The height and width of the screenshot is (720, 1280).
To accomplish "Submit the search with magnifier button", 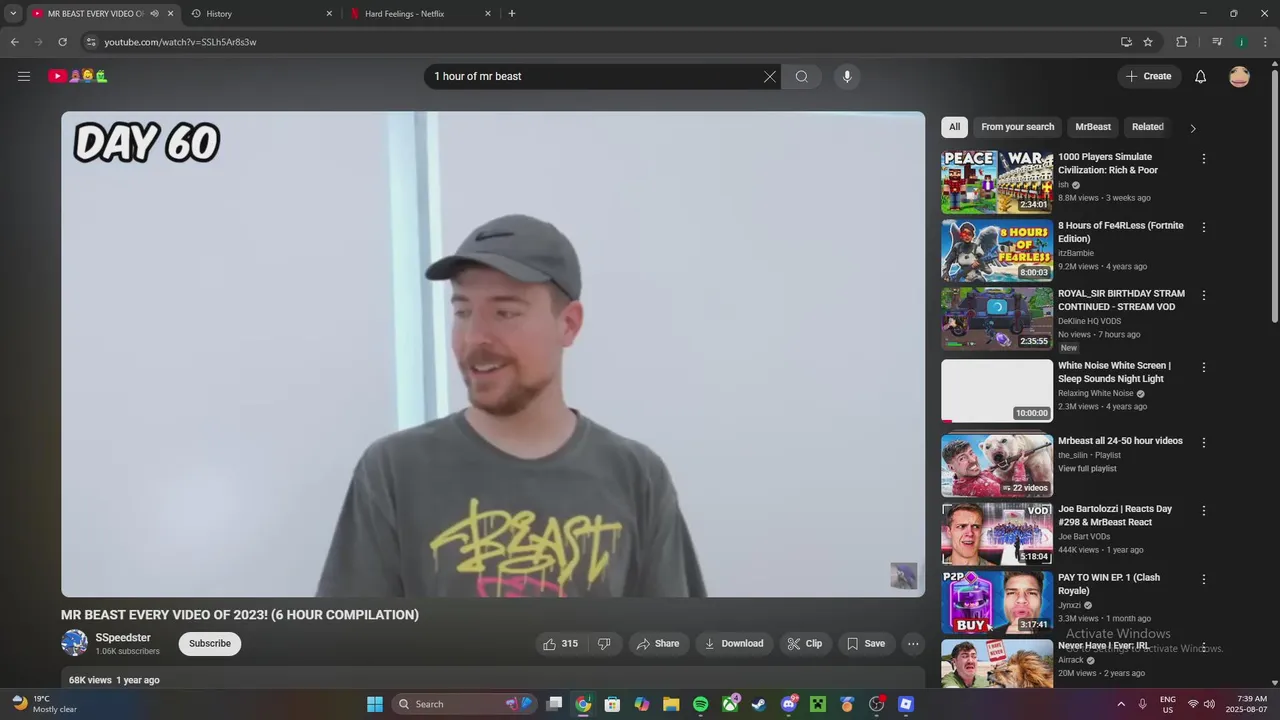I will point(802,77).
